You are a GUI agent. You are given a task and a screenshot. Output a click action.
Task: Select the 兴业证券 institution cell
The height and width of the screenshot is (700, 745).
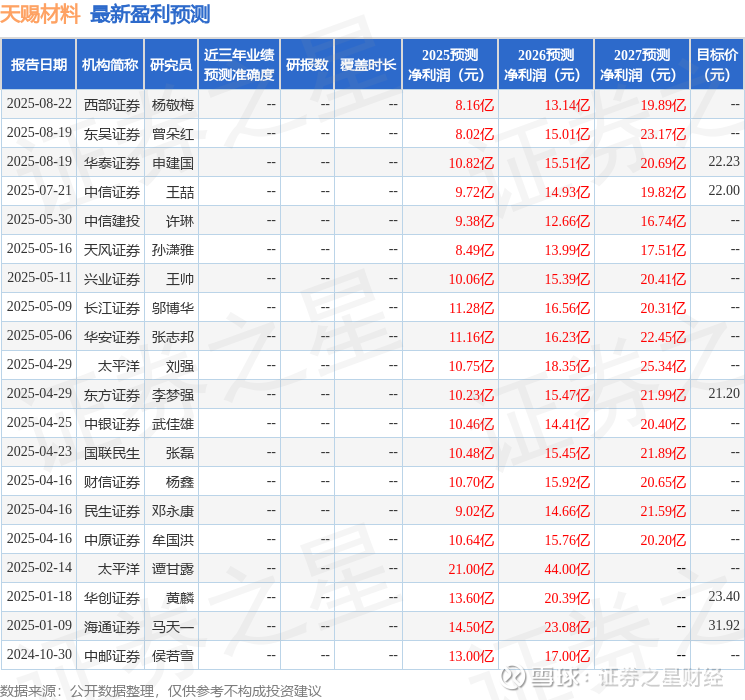click(112, 279)
